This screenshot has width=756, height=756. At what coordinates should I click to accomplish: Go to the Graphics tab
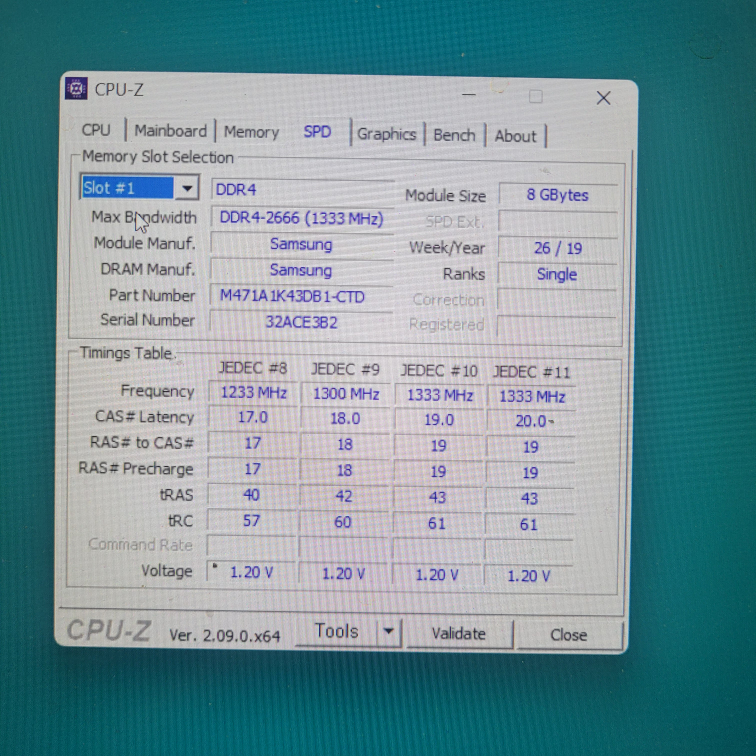pos(387,134)
